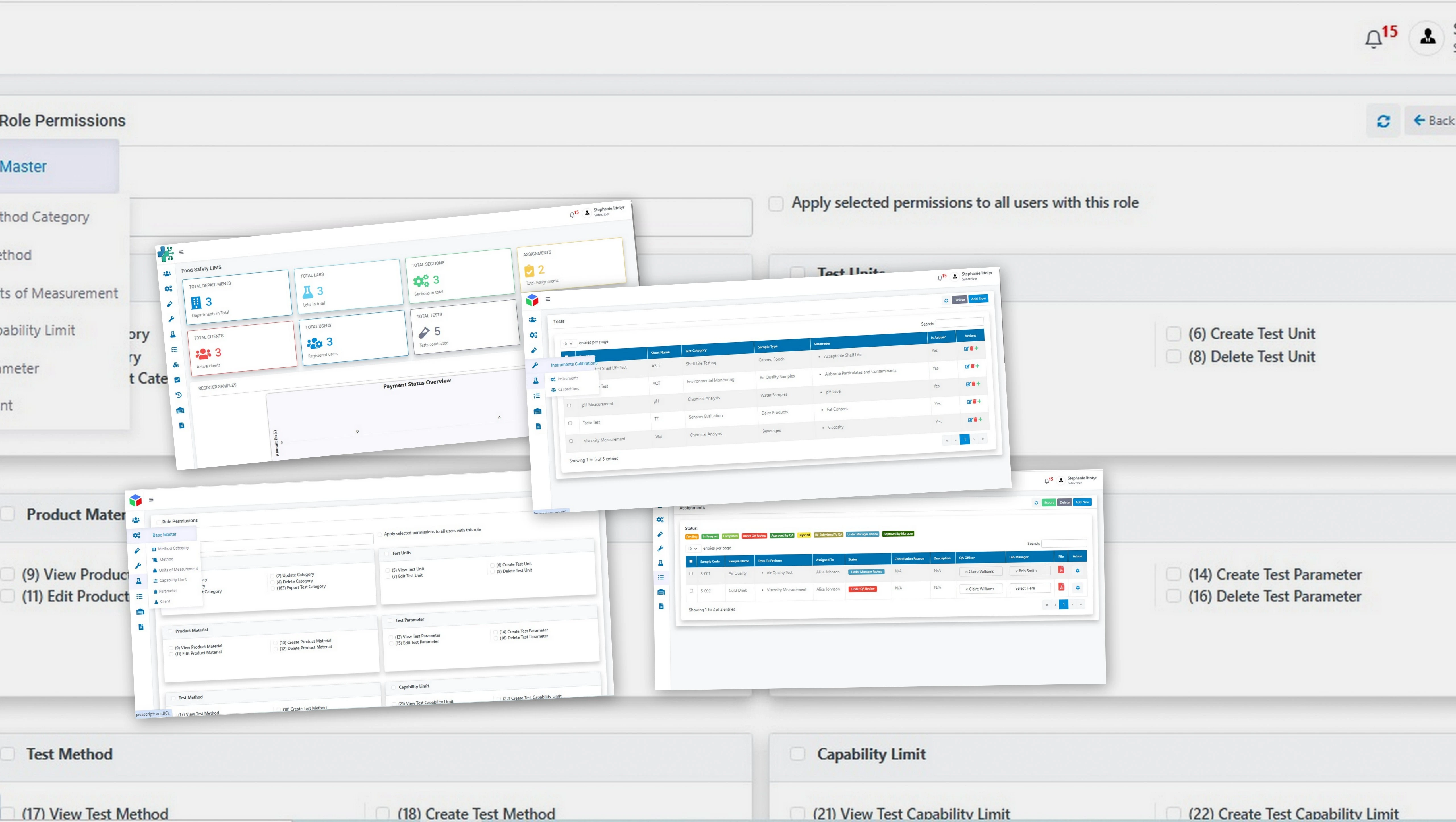Click edit icon for Acceptable Shelf Life row
This screenshot has width=1456, height=822.
click(967, 349)
